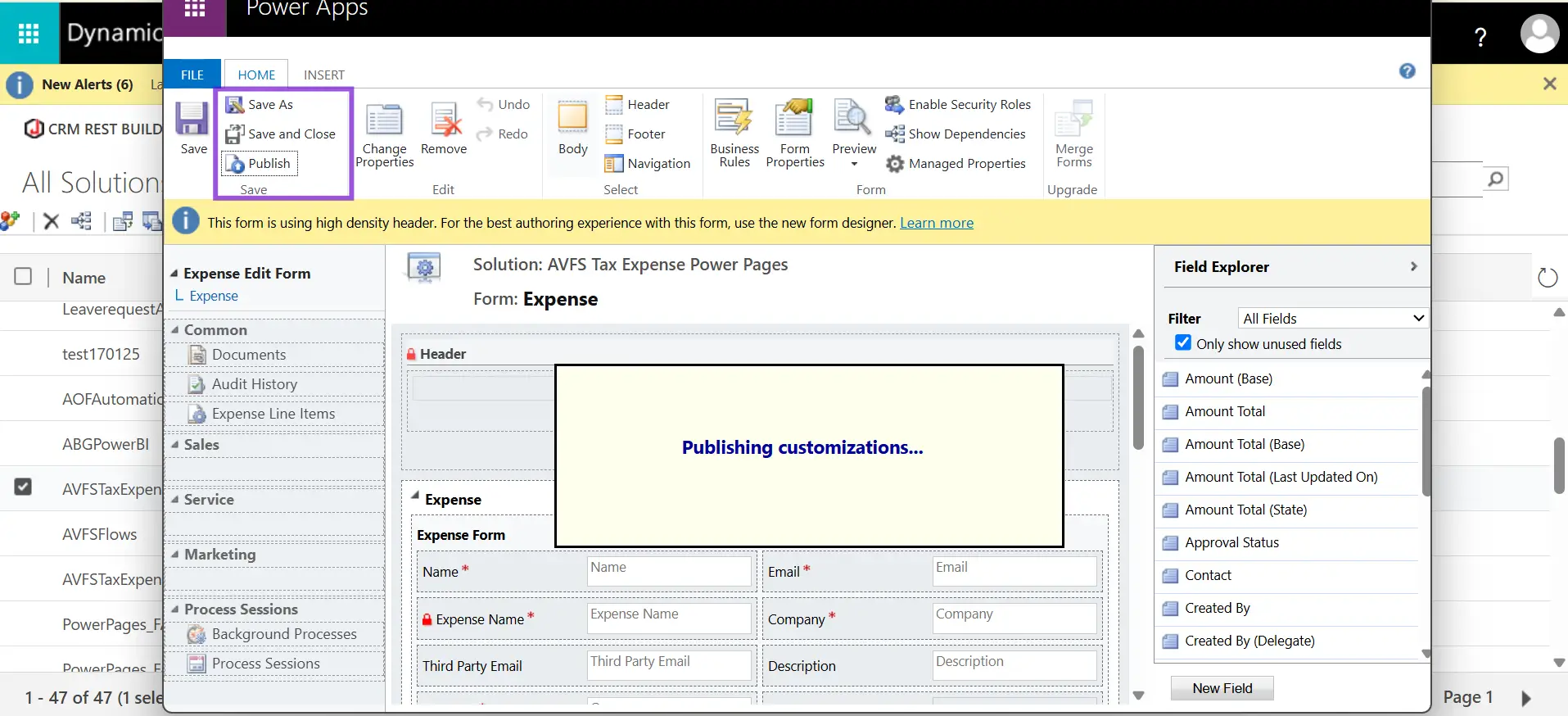Collapse the Process Sessions group
Image resolution: width=1568 pixels, height=716 pixels.
click(175, 609)
